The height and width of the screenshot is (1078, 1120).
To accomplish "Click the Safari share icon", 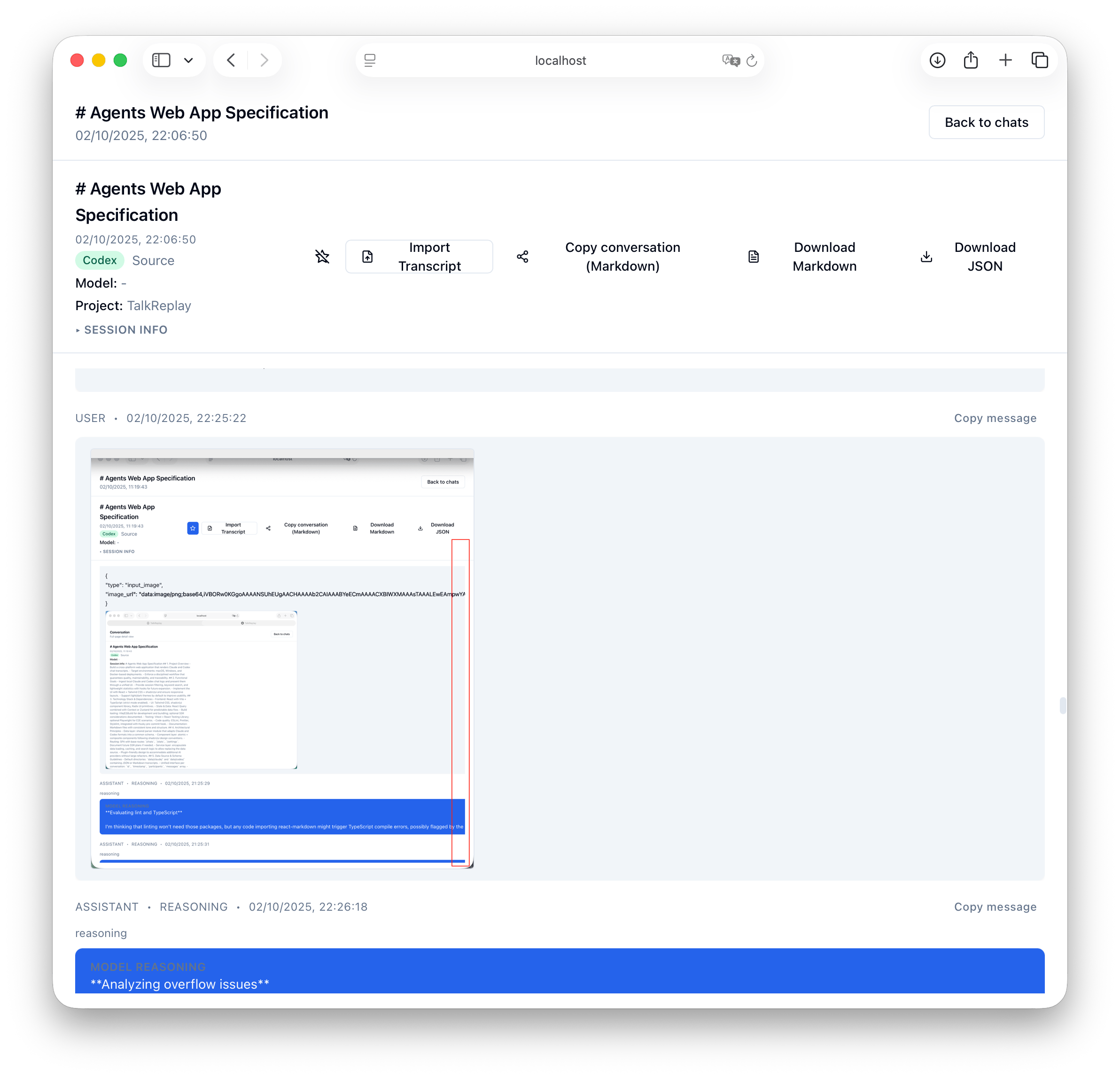I will (x=971, y=60).
